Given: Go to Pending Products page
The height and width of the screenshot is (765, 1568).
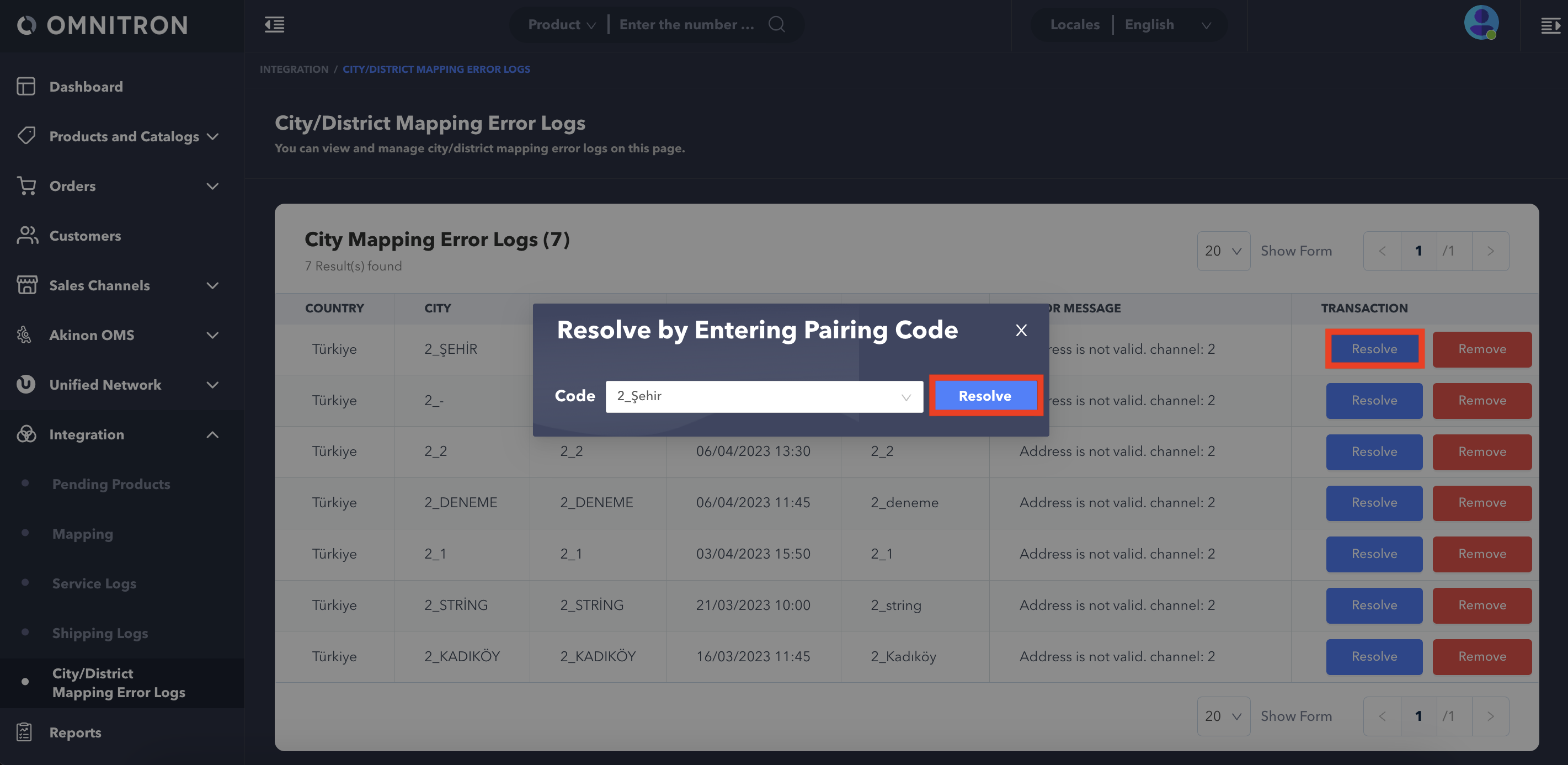Looking at the screenshot, I should (x=111, y=484).
